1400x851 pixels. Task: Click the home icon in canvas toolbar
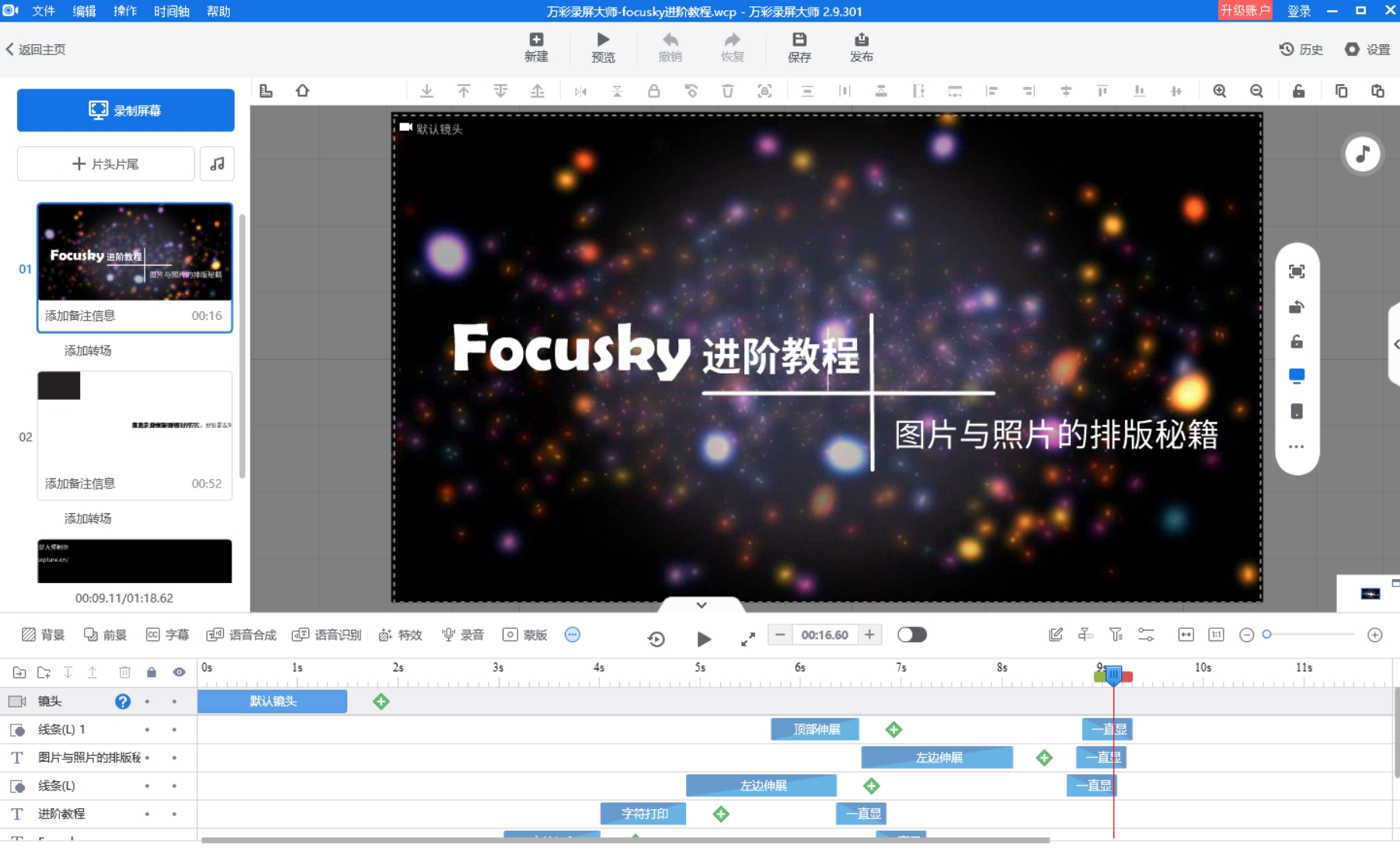click(302, 91)
